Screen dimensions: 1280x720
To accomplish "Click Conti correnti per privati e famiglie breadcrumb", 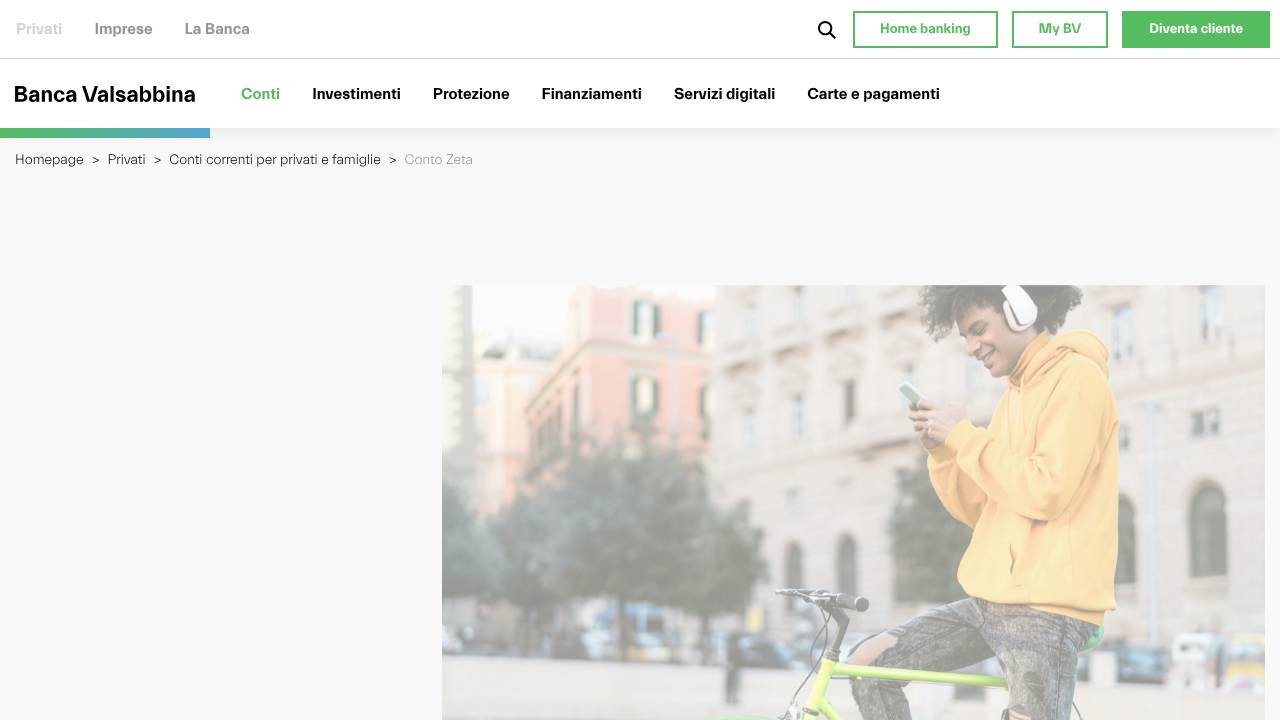I will [x=275, y=160].
